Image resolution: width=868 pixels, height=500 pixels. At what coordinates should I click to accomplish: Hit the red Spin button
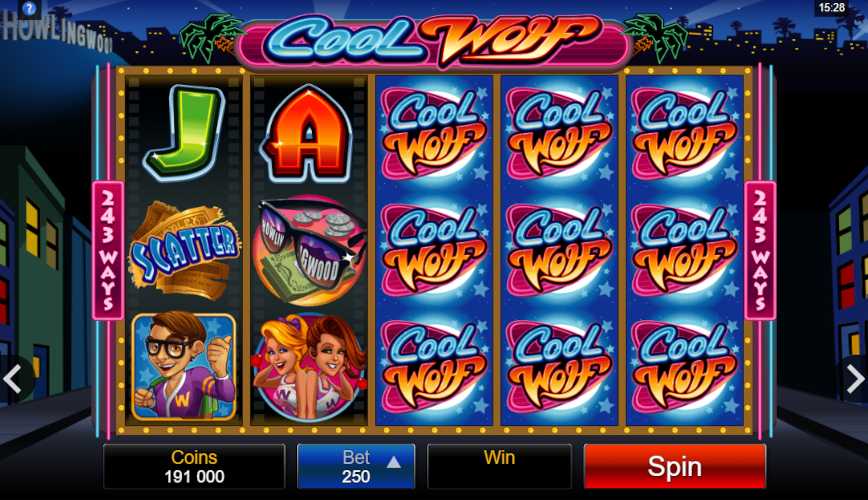click(675, 466)
